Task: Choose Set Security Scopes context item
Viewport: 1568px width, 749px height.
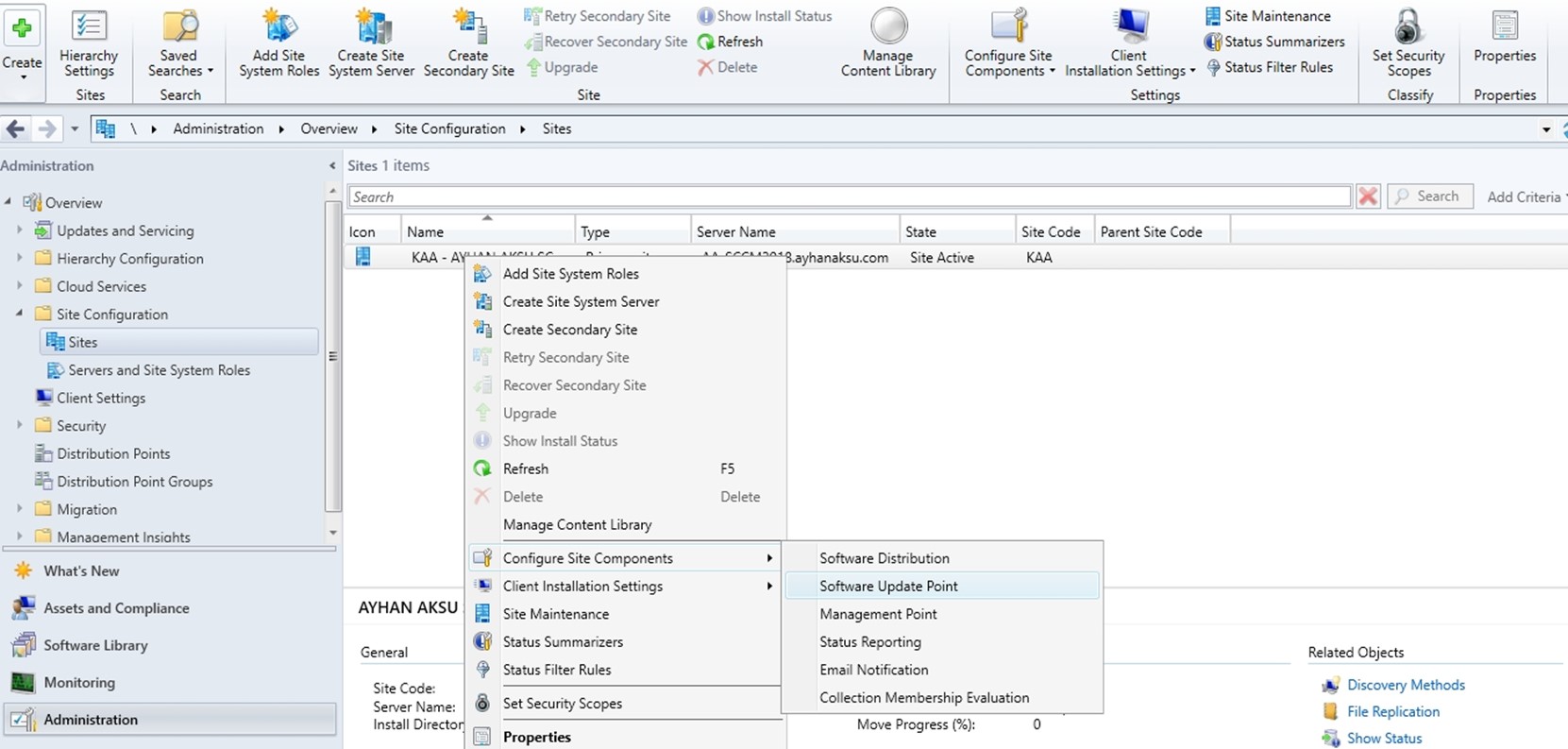Action: [625, 703]
